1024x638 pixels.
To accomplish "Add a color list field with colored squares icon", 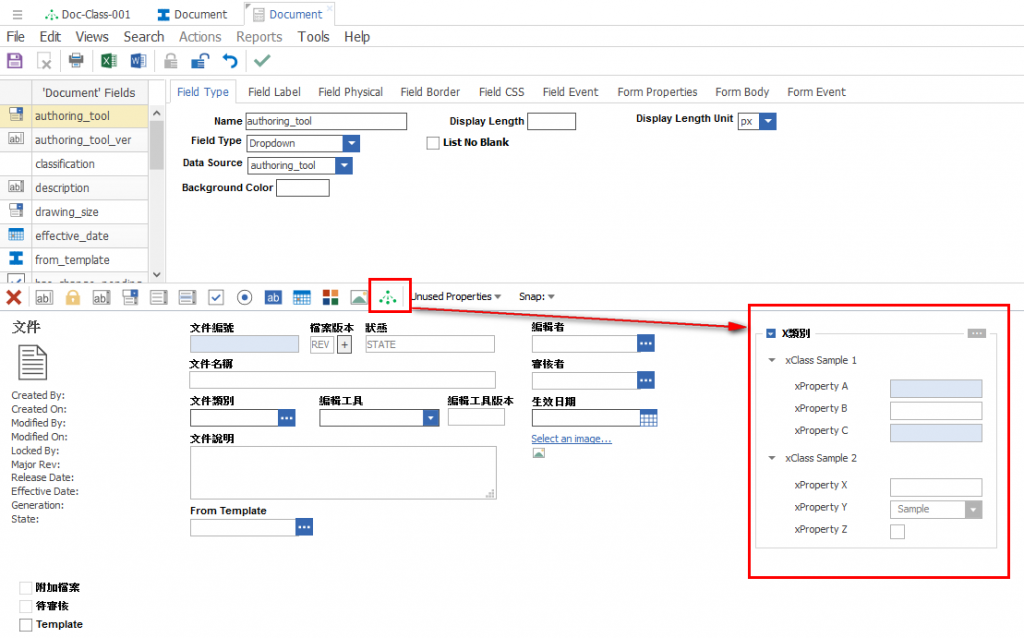I will [330, 298].
